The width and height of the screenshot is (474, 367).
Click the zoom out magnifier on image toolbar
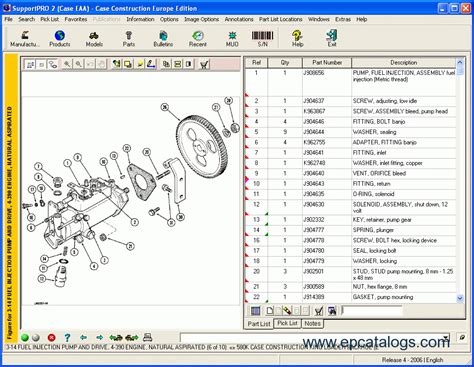click(78, 64)
